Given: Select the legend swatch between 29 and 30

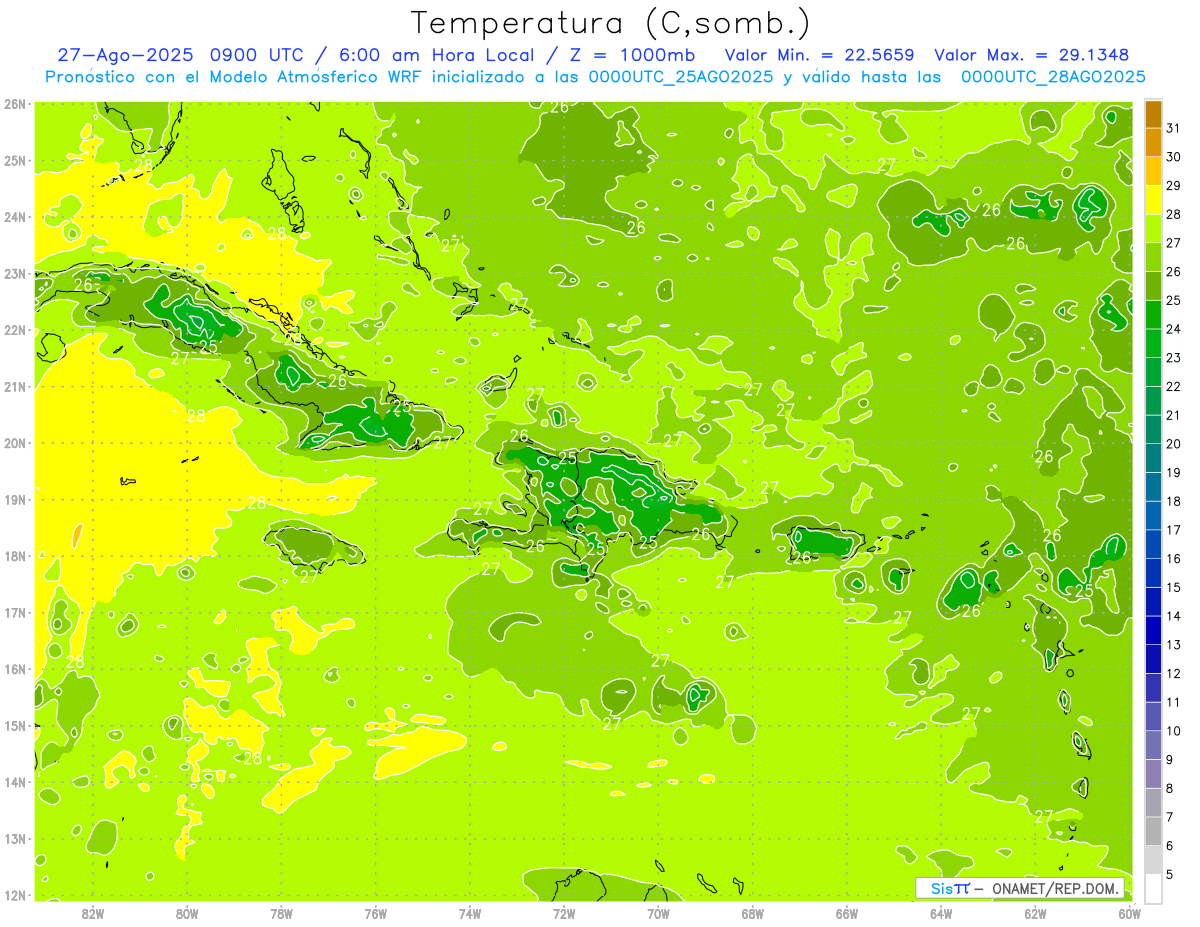Looking at the screenshot, I should [1154, 171].
